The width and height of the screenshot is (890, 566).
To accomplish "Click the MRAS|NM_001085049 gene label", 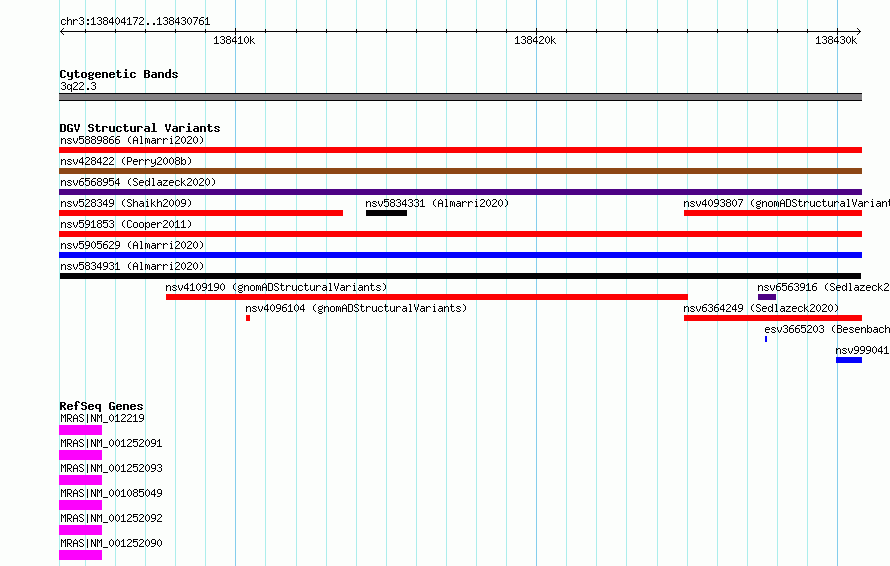I will pos(111,493).
